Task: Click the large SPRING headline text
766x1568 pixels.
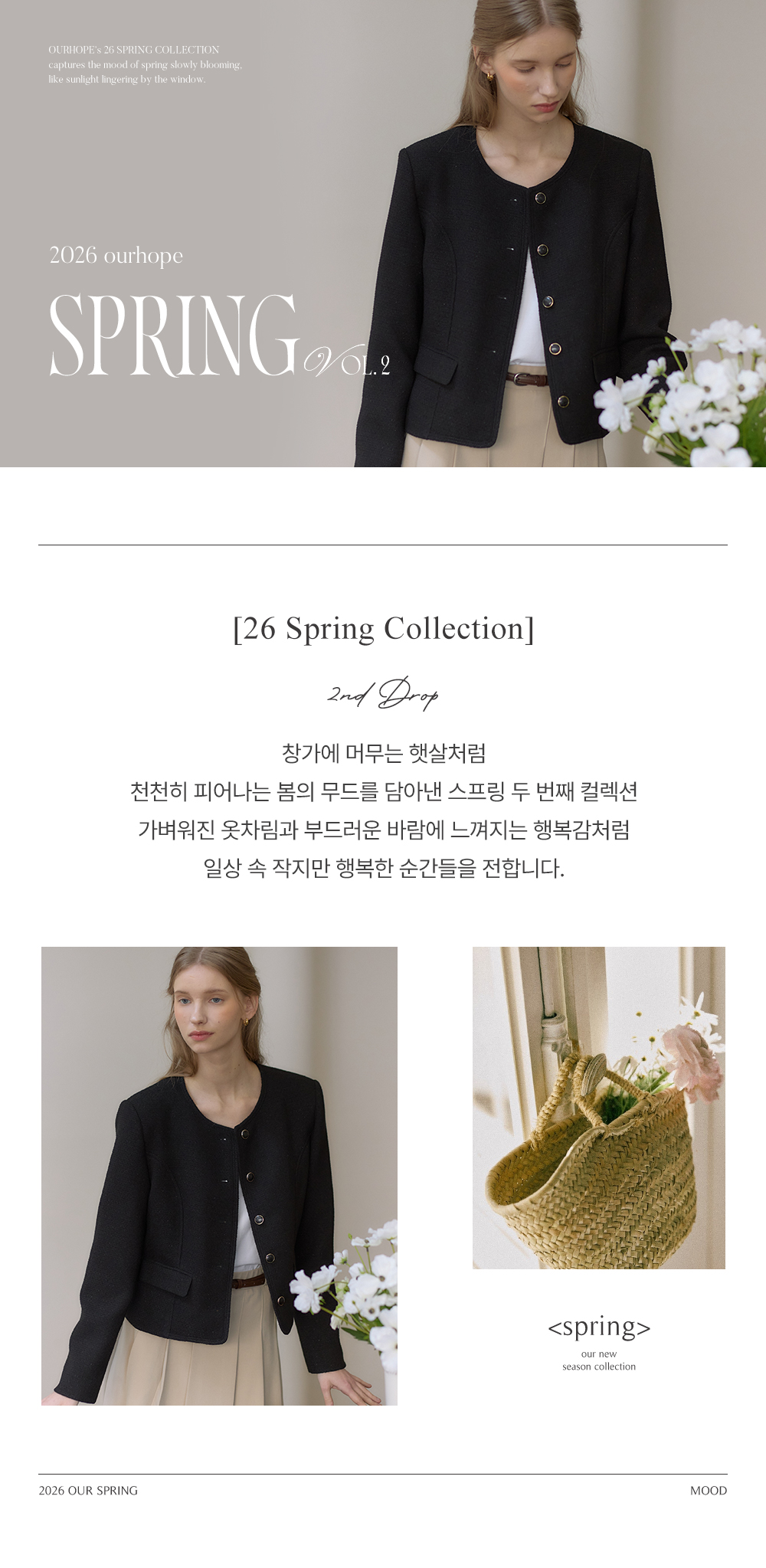Action: click(174, 336)
